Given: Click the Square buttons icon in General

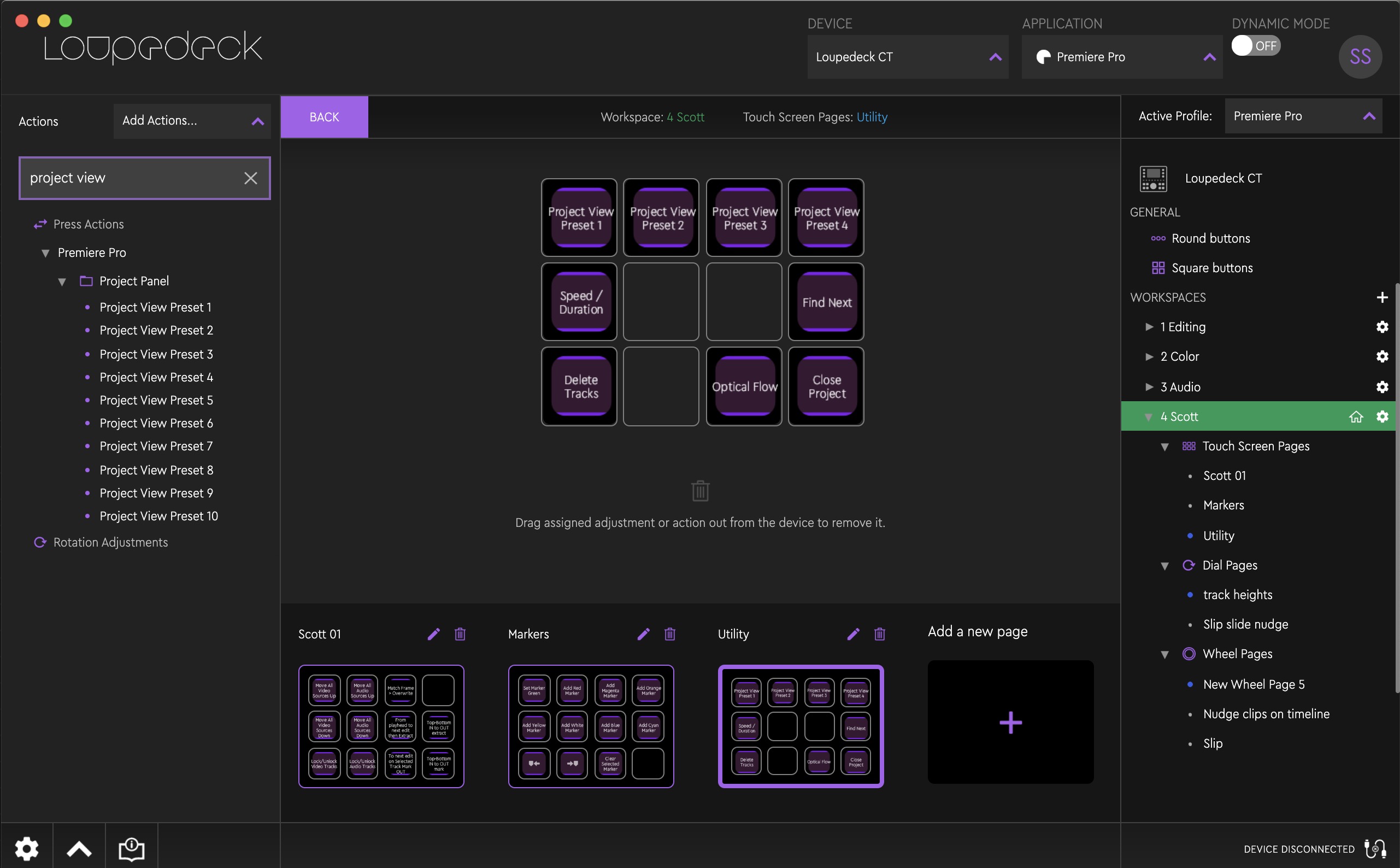Looking at the screenshot, I should 1158,267.
